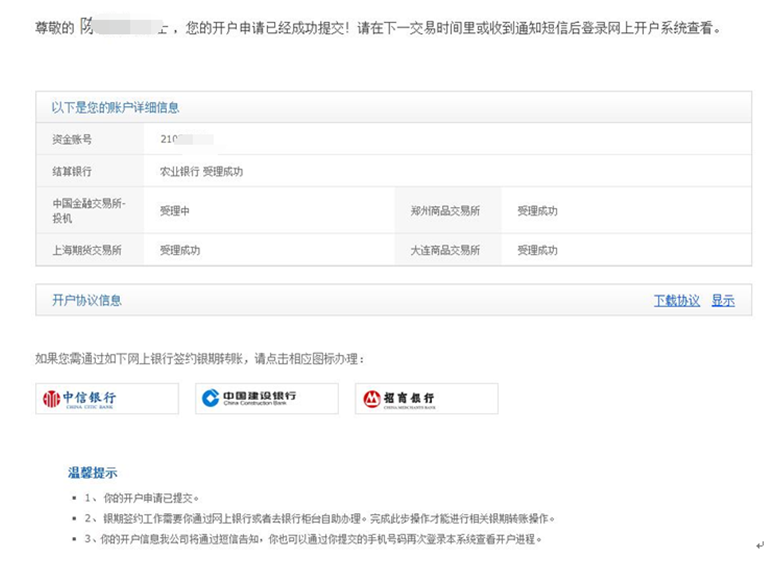Select the 上海期货交易所 label cell
Screen dimensions: 768x573
point(87,250)
